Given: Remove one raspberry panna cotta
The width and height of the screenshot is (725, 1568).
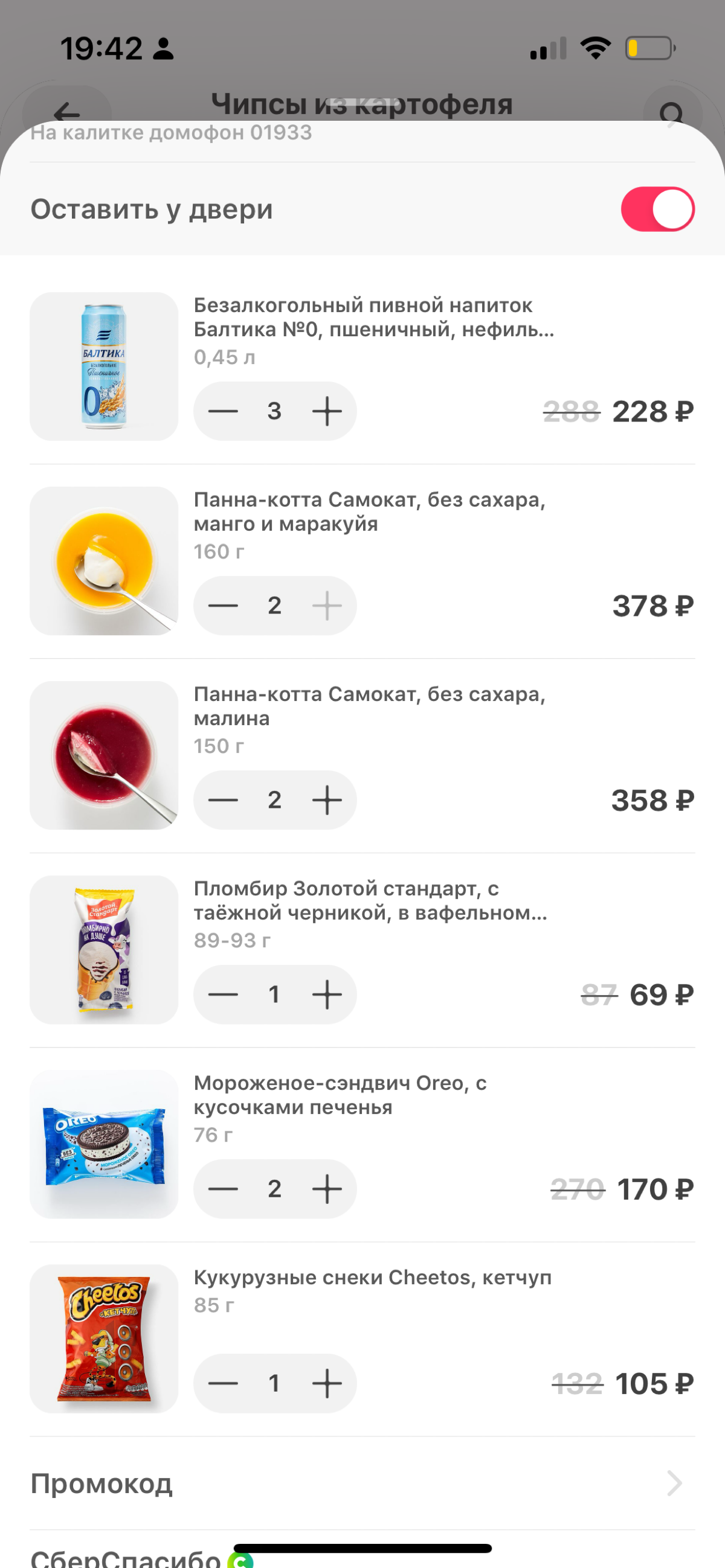Looking at the screenshot, I should (x=223, y=800).
